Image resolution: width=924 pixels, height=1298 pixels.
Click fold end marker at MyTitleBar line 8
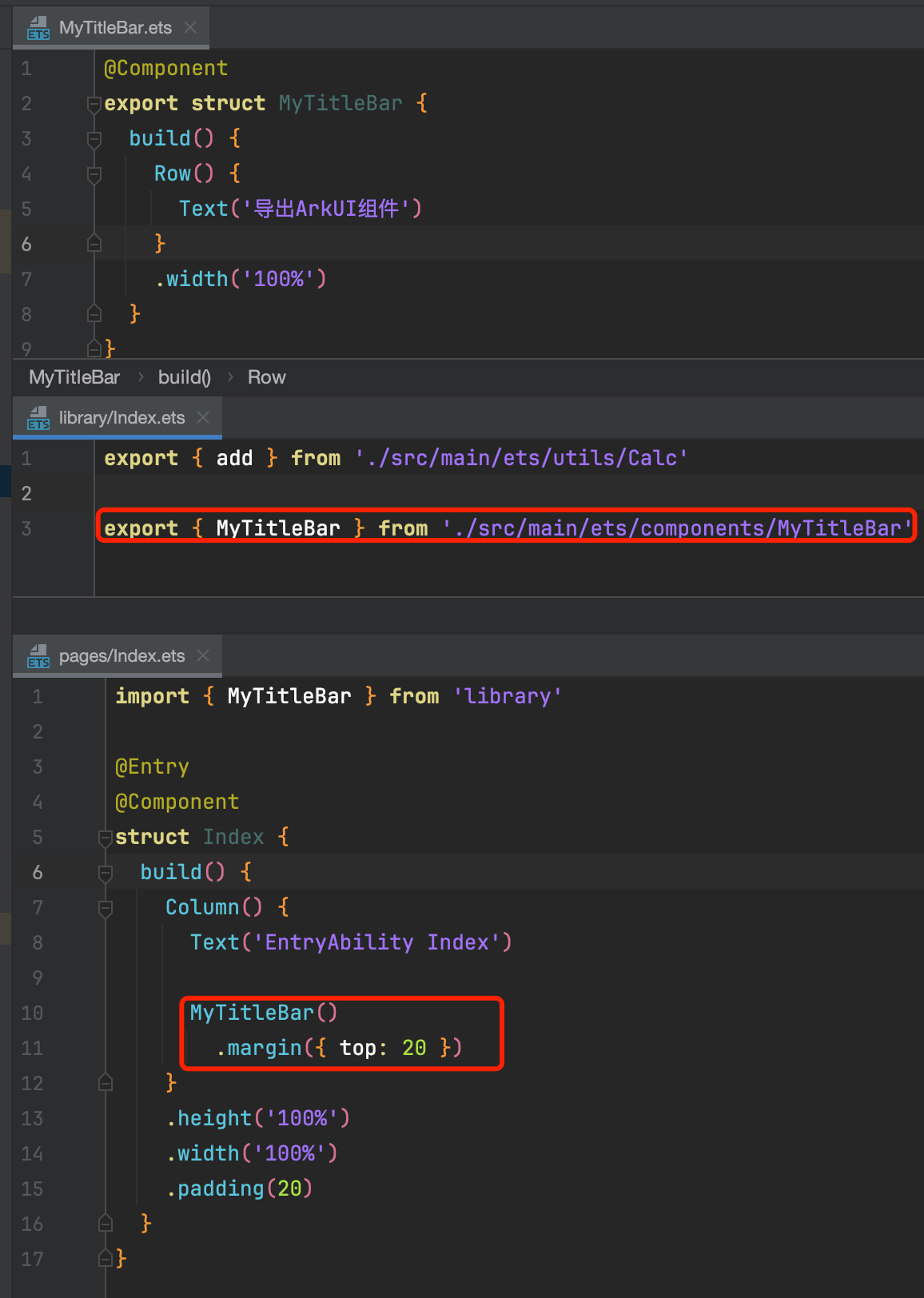[x=94, y=313]
